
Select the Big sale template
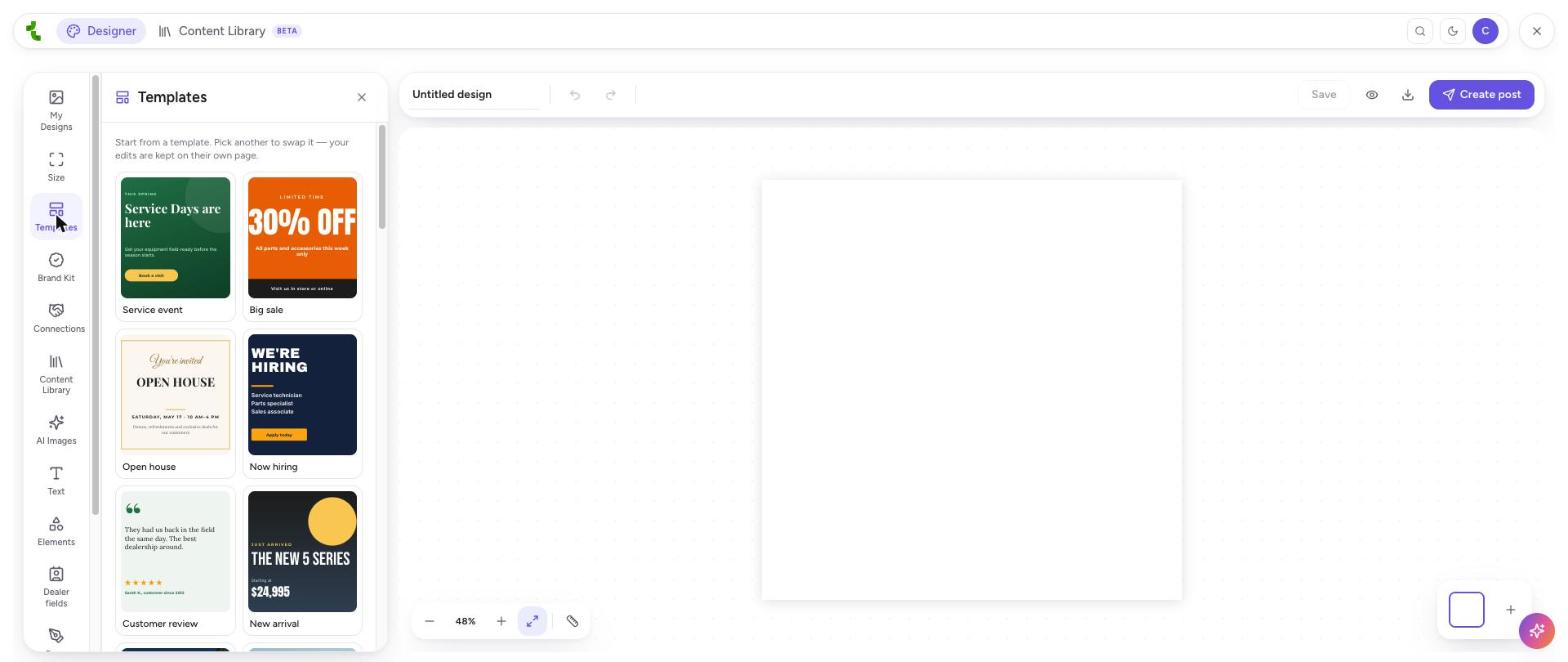tap(302, 247)
